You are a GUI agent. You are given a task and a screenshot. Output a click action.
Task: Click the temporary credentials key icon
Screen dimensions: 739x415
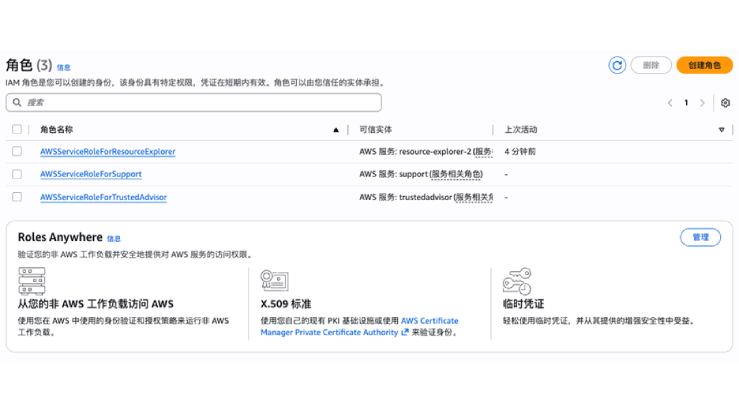pos(517,281)
